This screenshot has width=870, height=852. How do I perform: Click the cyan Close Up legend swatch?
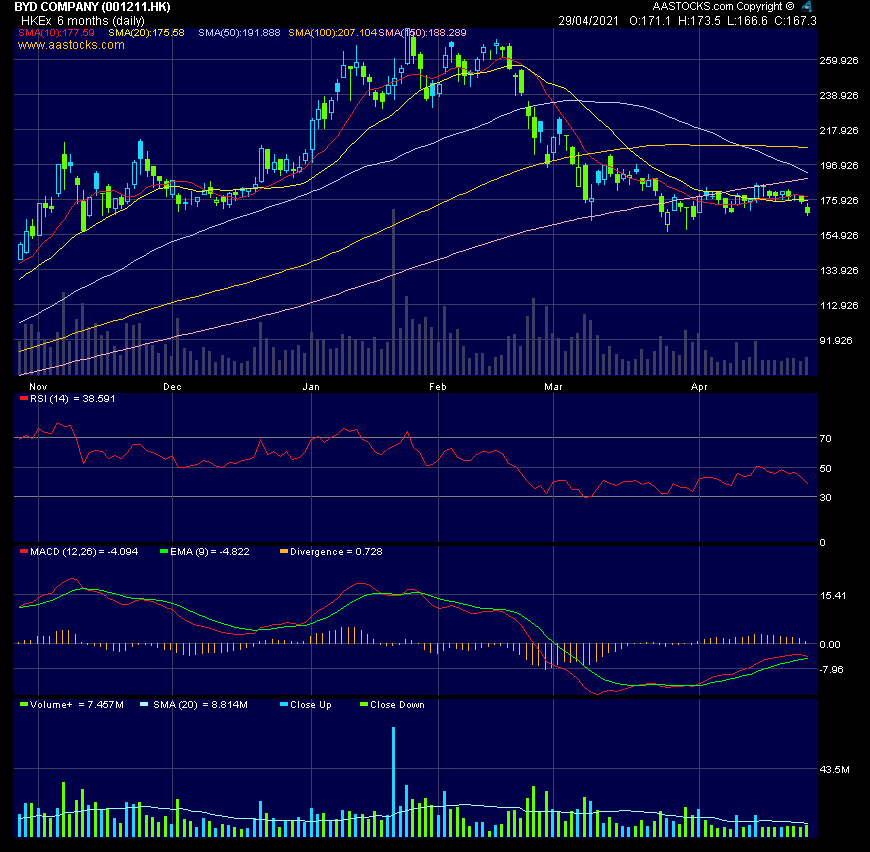pos(284,704)
